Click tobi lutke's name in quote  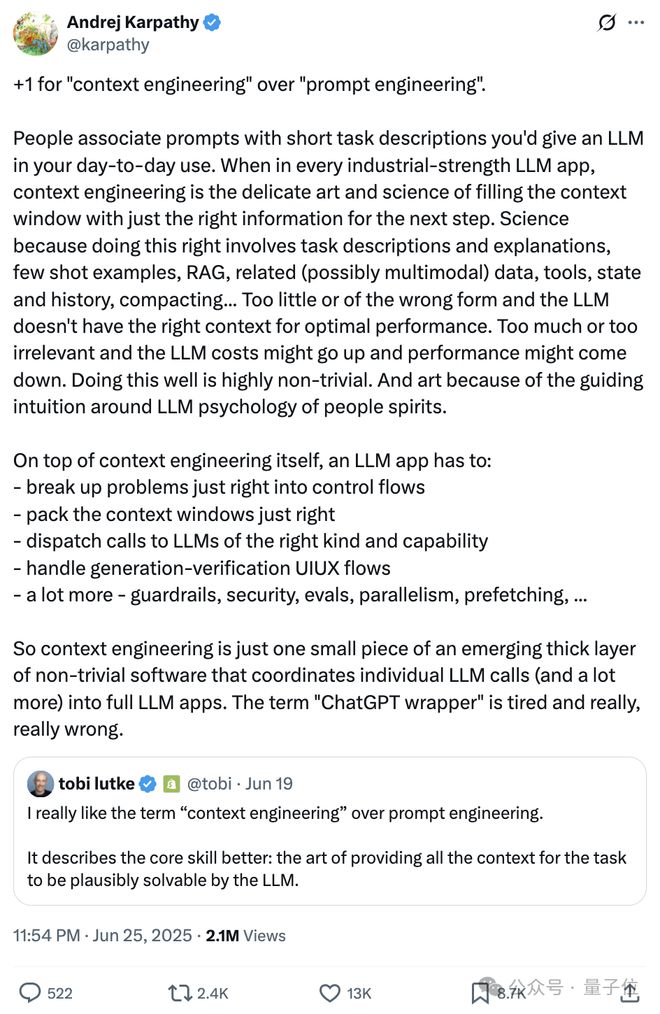click(x=96, y=784)
